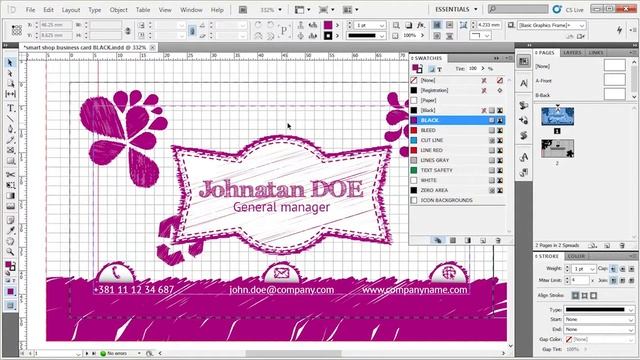Select the Type tool
This screenshot has width=640, height=360.
10,108
